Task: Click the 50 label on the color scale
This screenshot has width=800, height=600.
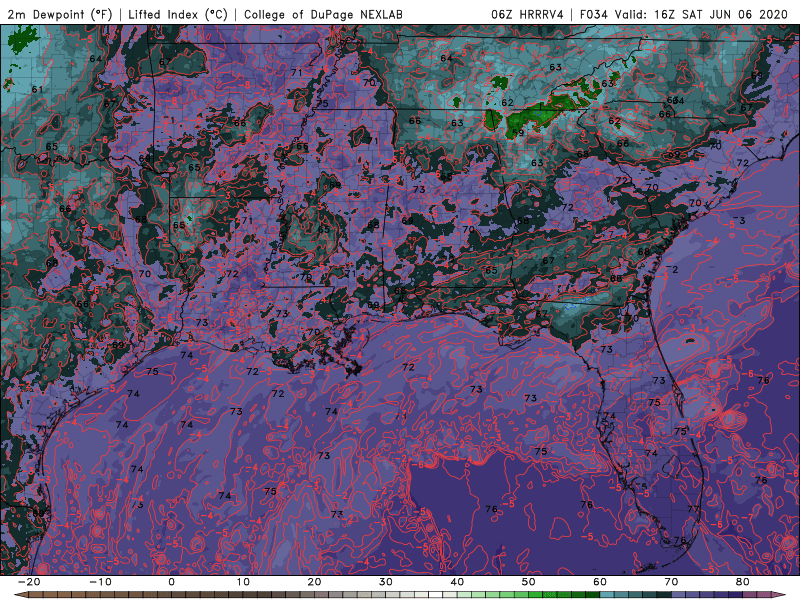Action: 529,582
